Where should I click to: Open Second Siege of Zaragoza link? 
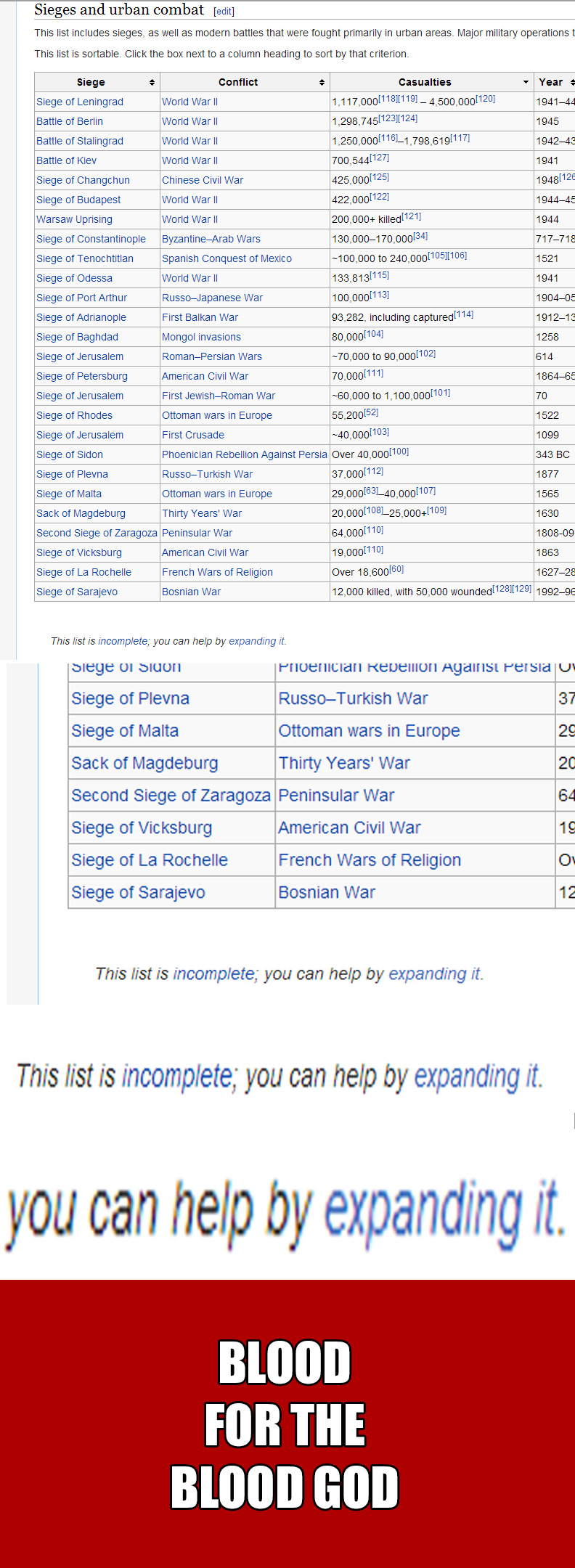(x=97, y=533)
